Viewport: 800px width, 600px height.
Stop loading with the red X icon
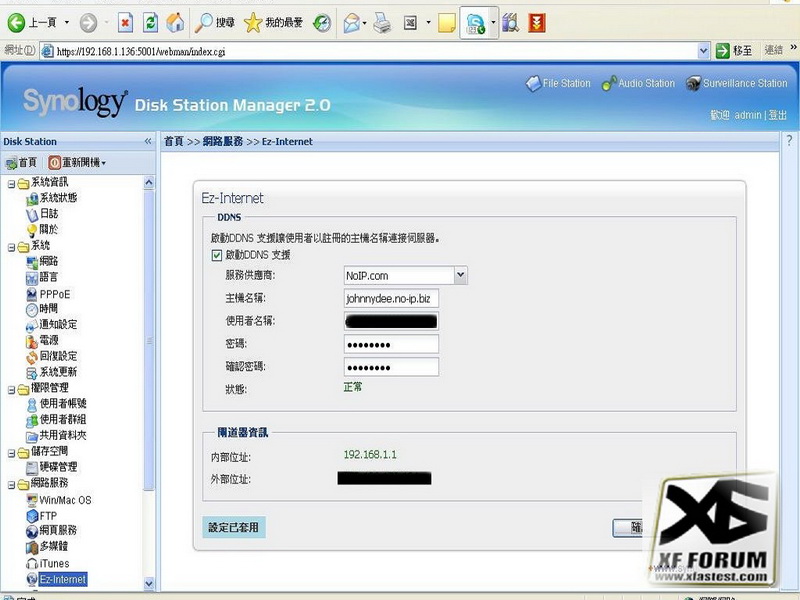click(125, 22)
